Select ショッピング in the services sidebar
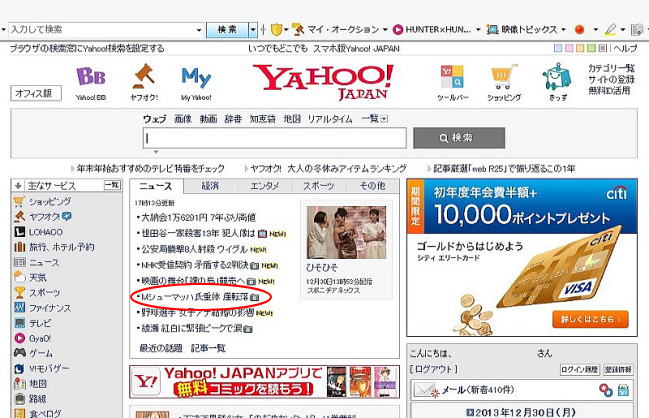Screen dimensions: 649x418 (x=50, y=202)
